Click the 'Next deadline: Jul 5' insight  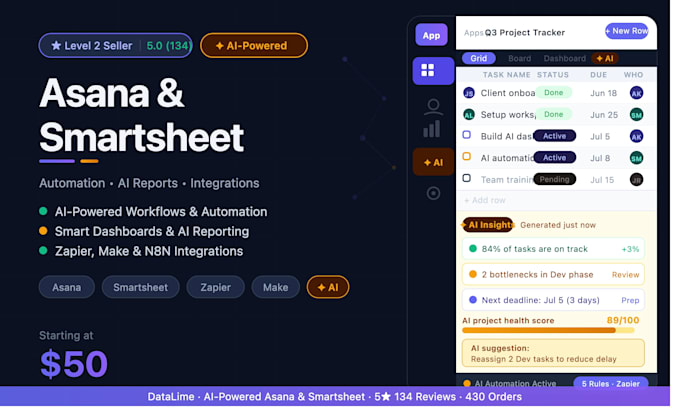pos(553,300)
